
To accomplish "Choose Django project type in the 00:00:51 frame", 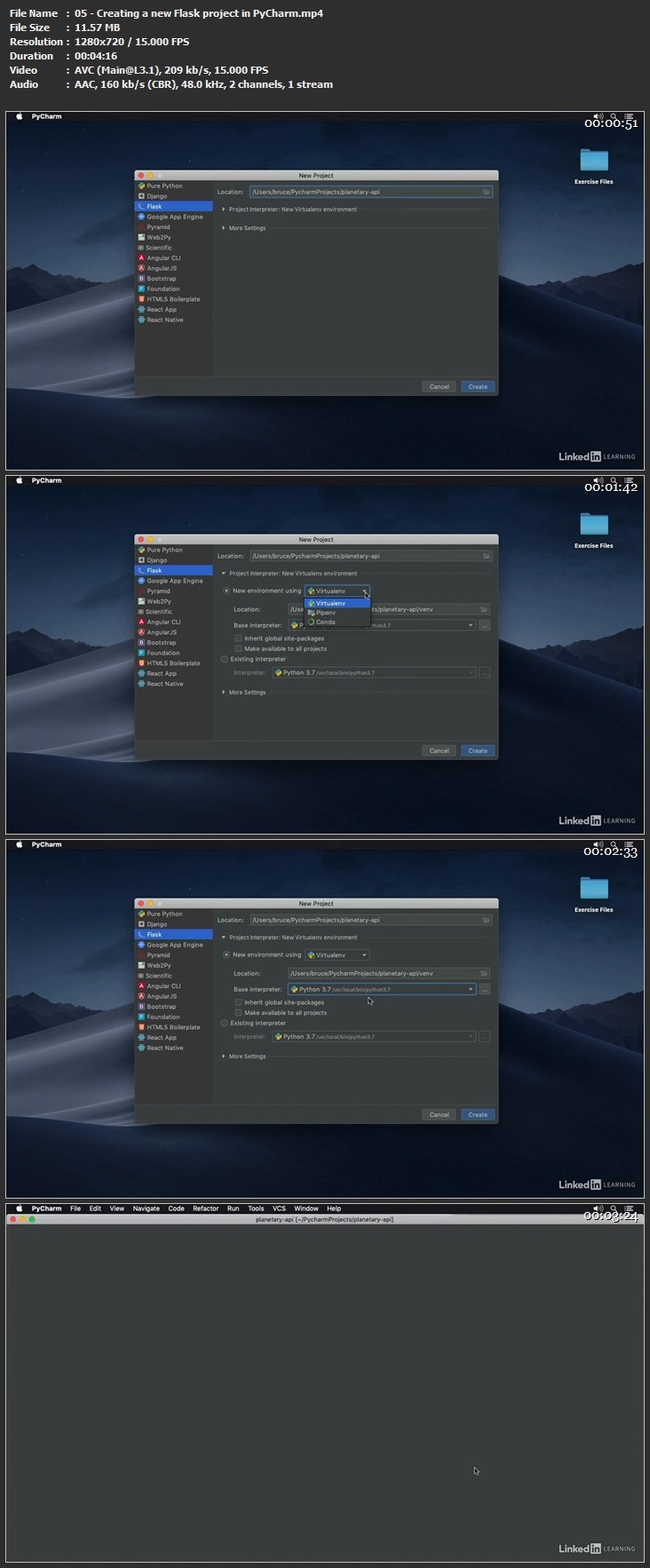I will pos(156,196).
